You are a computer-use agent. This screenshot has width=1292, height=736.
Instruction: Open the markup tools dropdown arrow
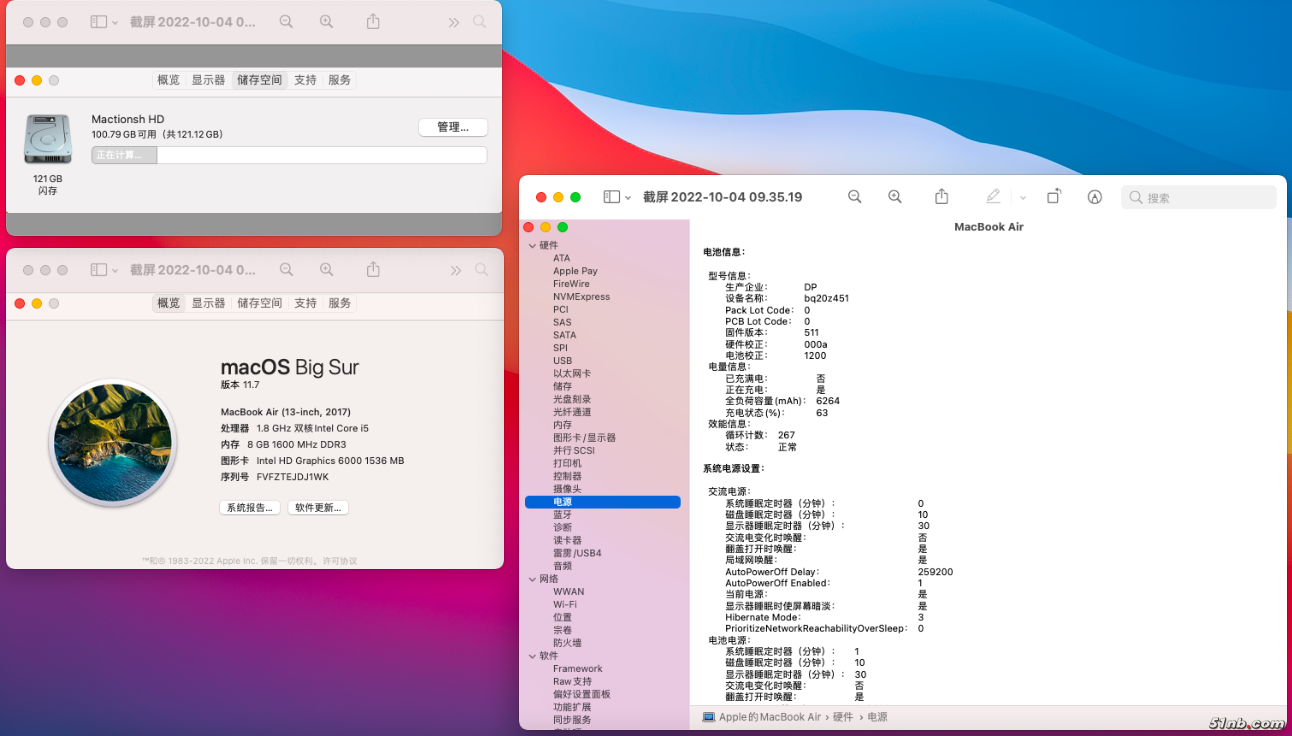(1022, 197)
